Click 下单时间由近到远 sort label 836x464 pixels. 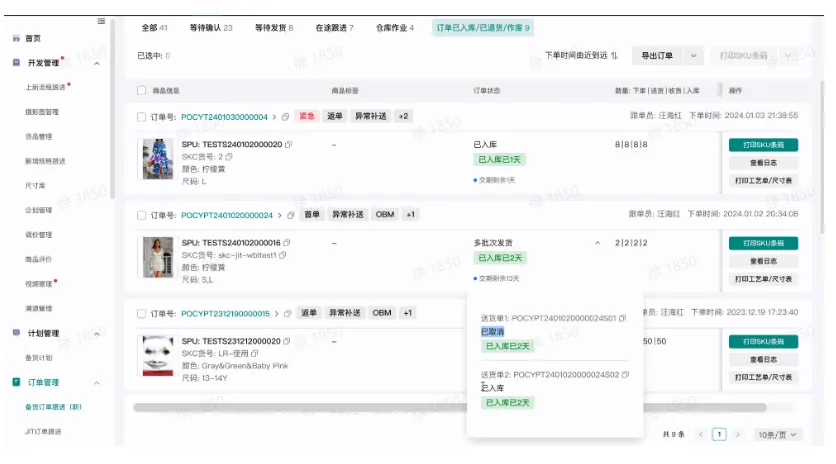pyautogui.click(x=576, y=55)
